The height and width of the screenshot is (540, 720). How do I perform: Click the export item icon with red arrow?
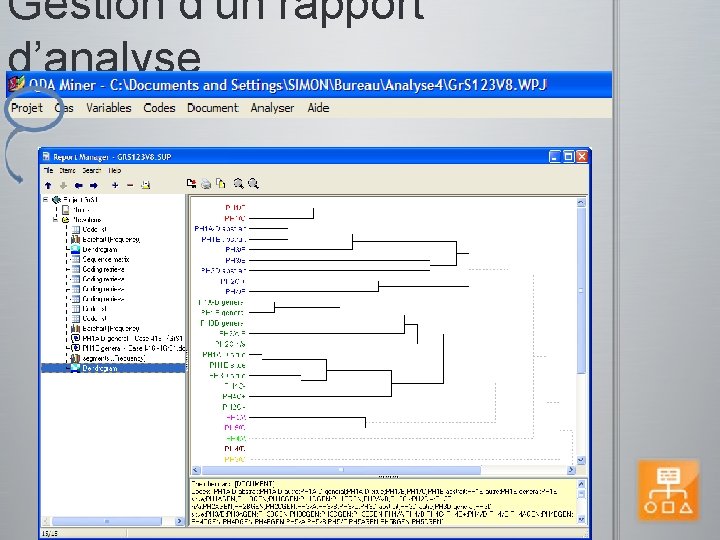tap(191, 184)
